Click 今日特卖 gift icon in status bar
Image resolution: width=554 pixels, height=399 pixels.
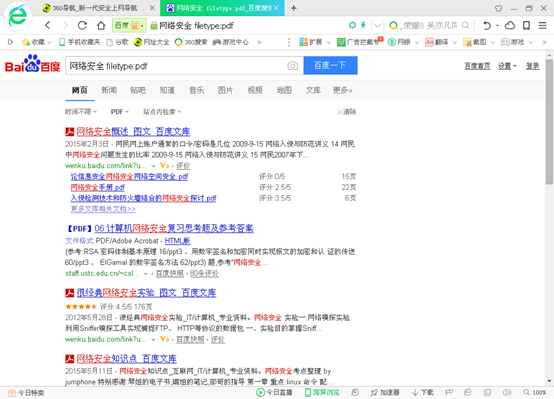point(26,393)
